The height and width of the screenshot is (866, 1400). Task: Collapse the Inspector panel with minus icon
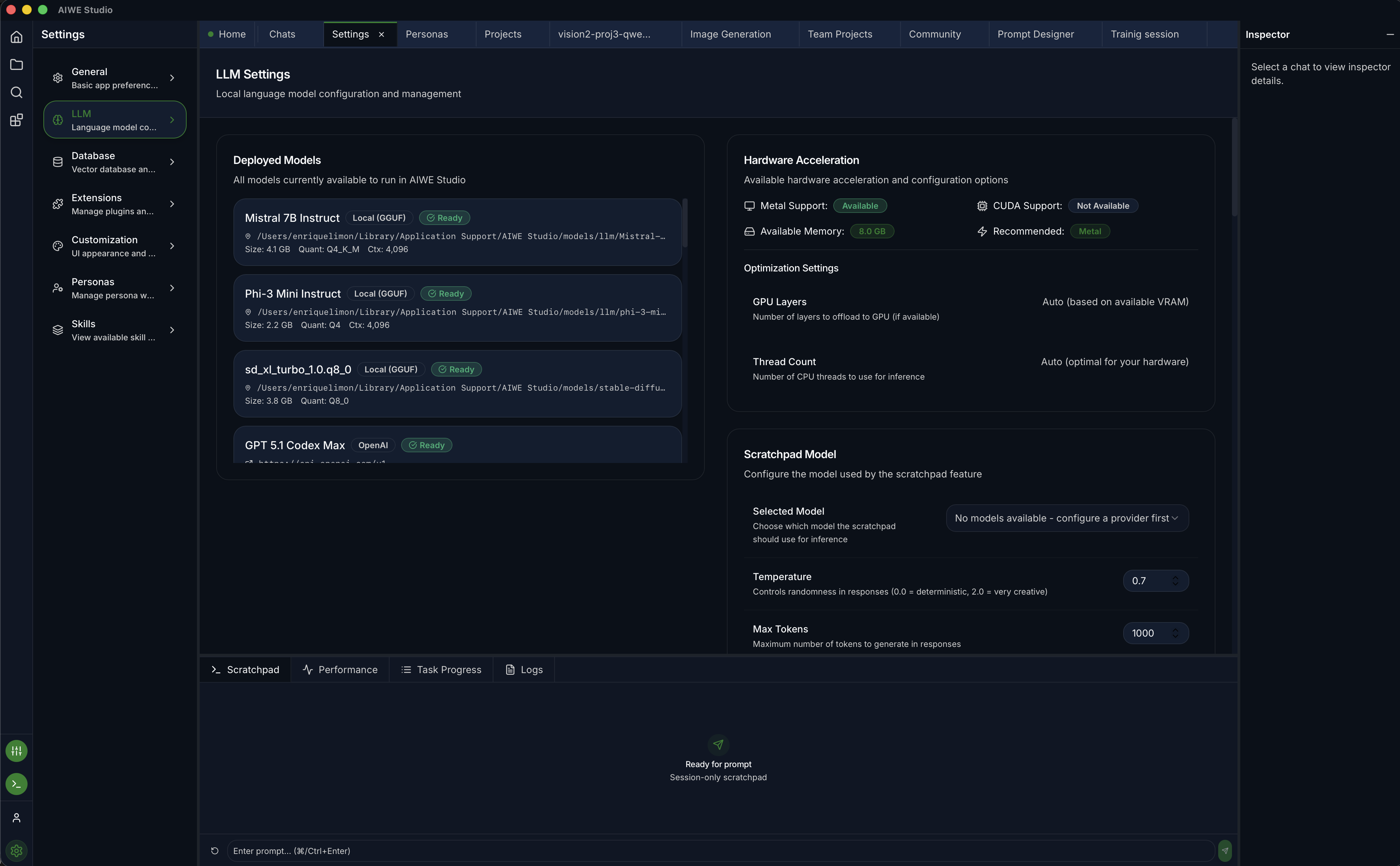click(1390, 34)
